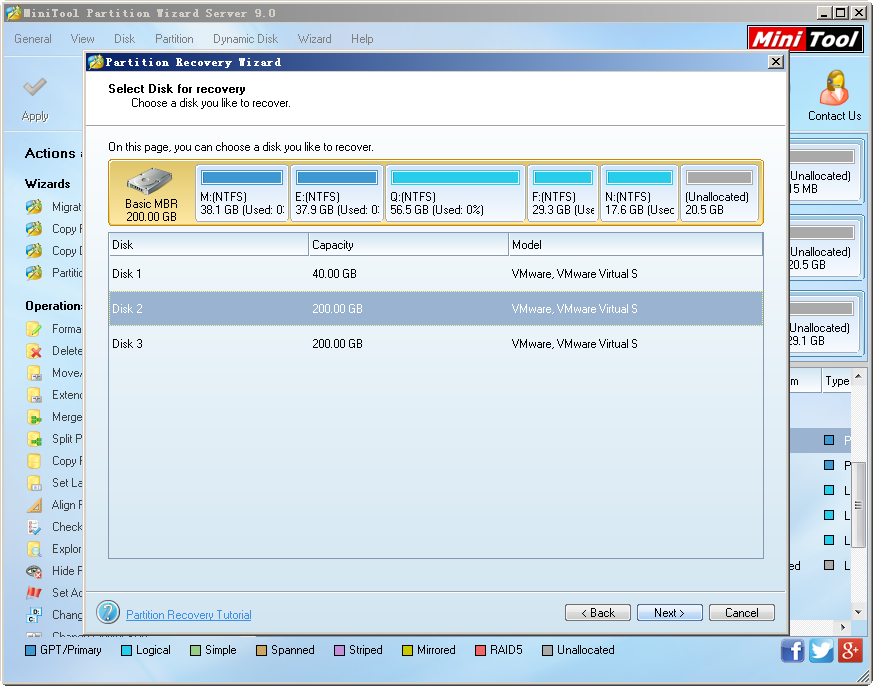Click the Hide partition eye icon
The height and width of the screenshot is (686, 873).
click(x=34, y=571)
